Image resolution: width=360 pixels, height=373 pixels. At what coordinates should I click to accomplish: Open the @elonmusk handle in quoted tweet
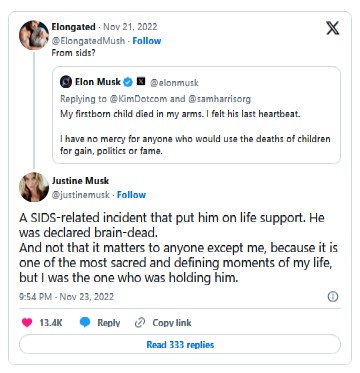click(174, 82)
